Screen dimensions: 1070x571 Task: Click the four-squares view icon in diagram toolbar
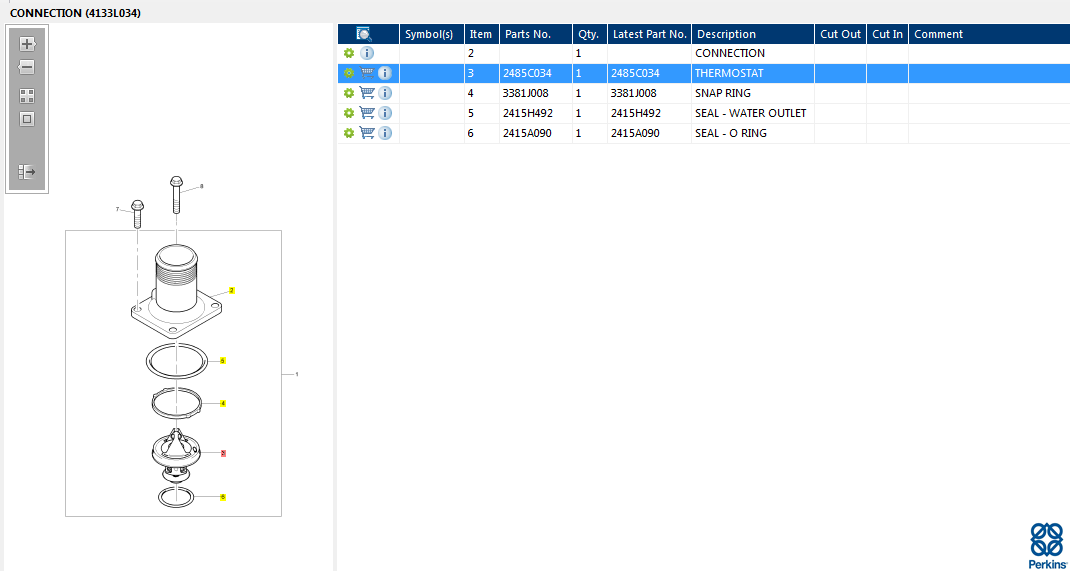pos(27,96)
